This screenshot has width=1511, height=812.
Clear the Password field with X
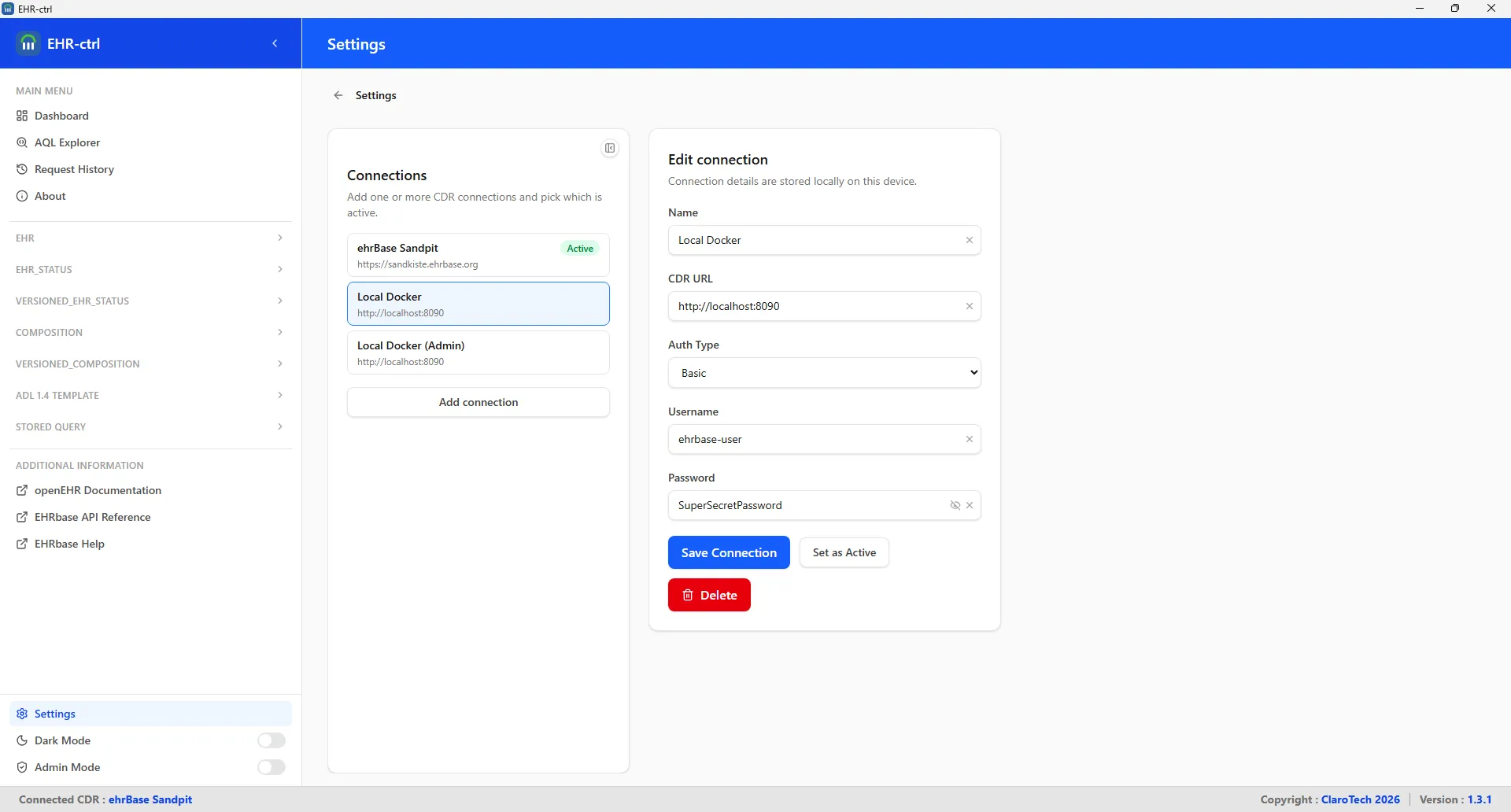coord(970,505)
